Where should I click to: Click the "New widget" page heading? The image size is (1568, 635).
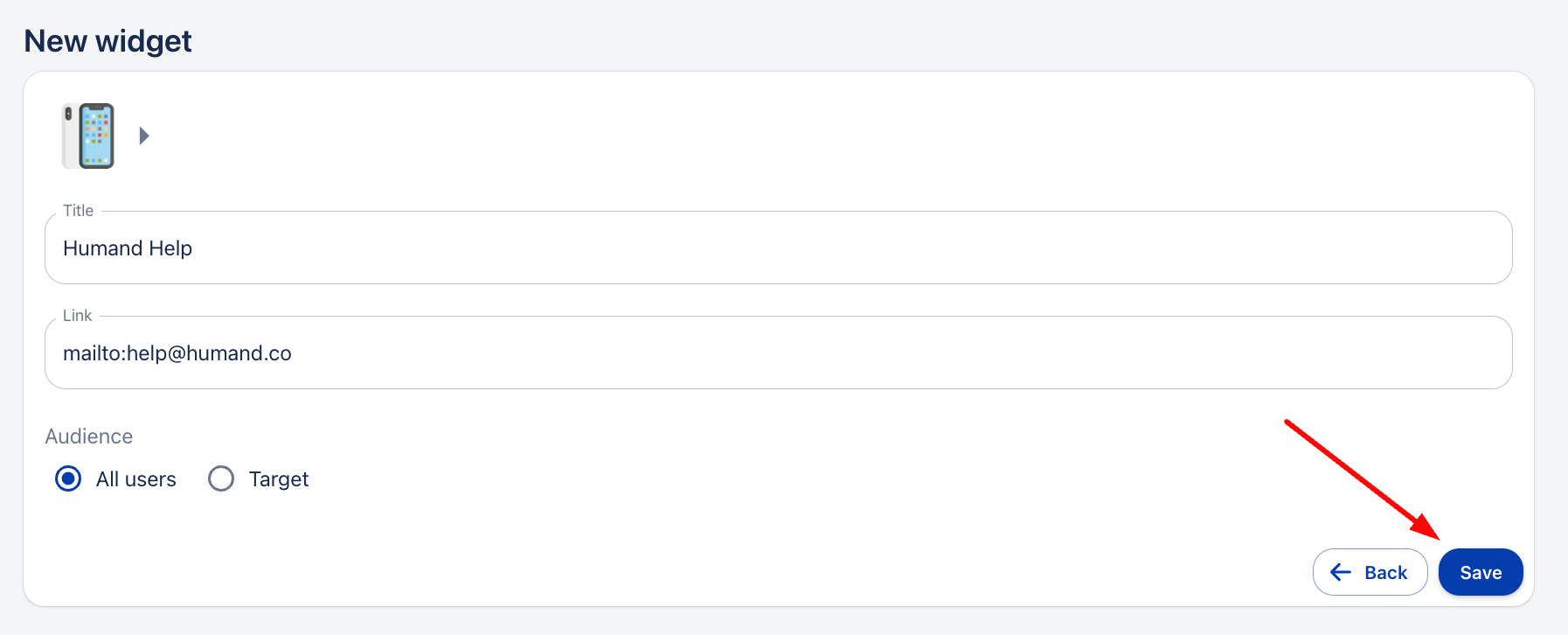pyautogui.click(x=108, y=41)
